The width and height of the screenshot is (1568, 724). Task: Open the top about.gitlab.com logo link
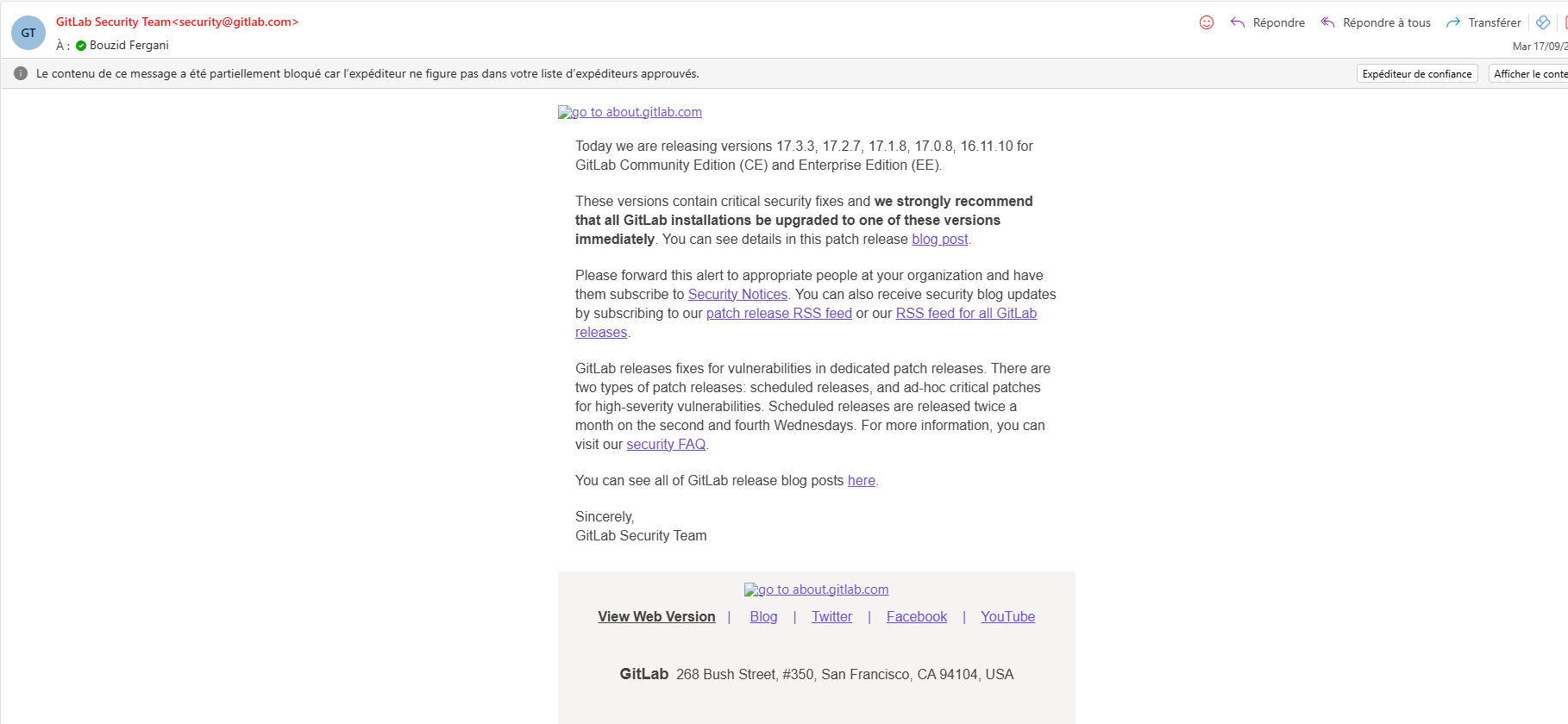630,112
